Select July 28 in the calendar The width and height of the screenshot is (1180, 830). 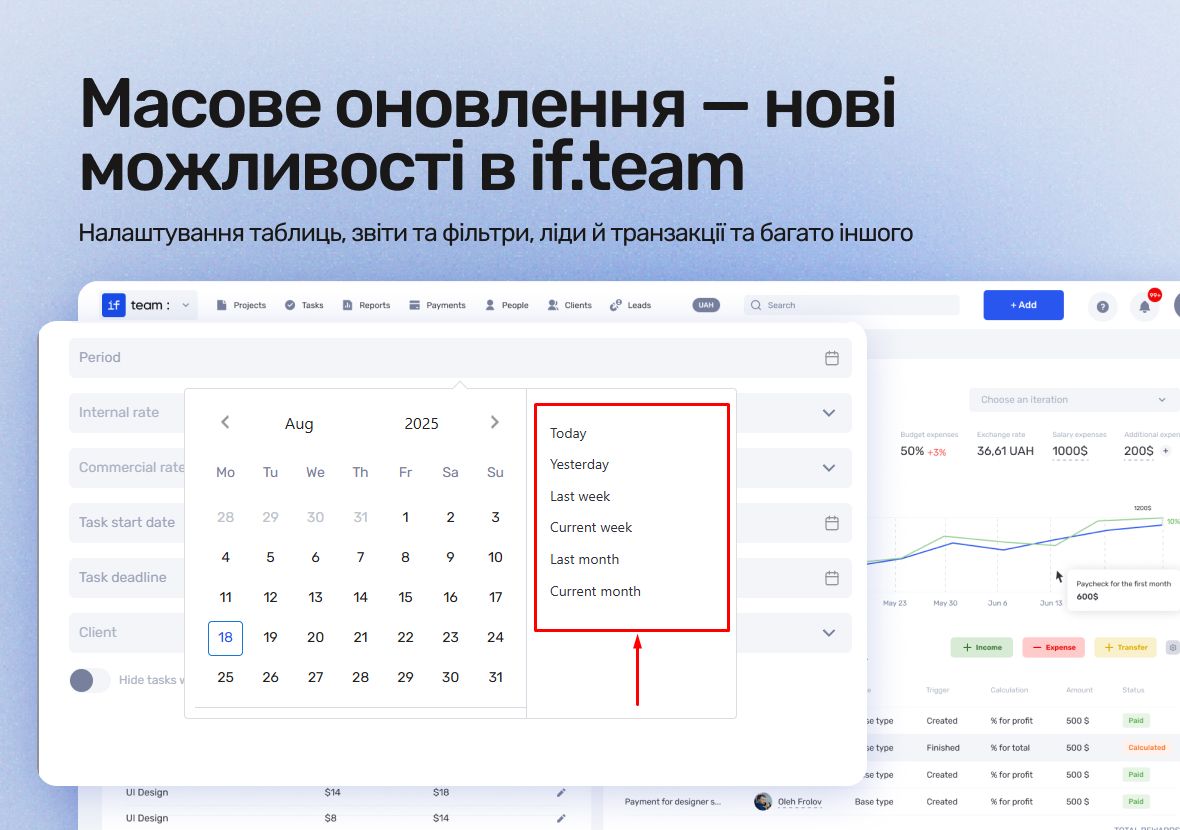coord(225,517)
